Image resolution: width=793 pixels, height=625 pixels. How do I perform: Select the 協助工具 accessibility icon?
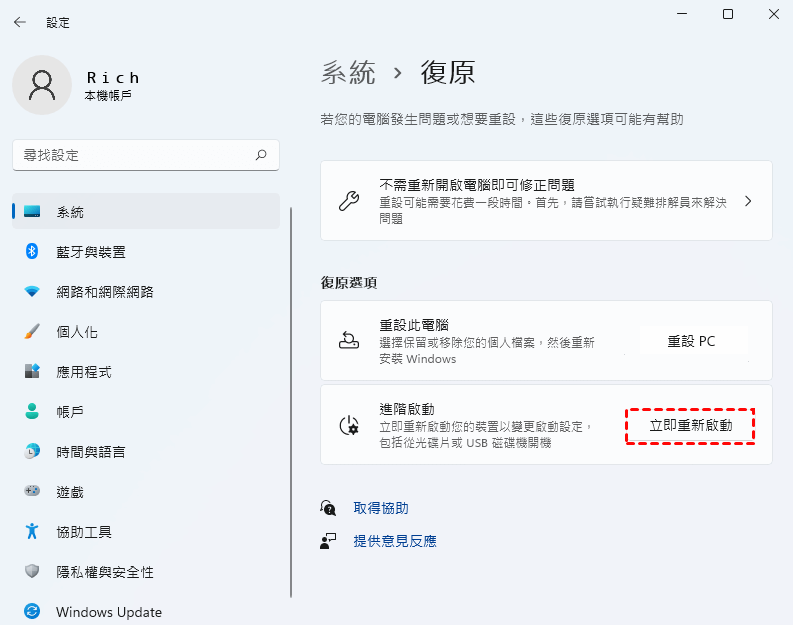click(x=32, y=531)
